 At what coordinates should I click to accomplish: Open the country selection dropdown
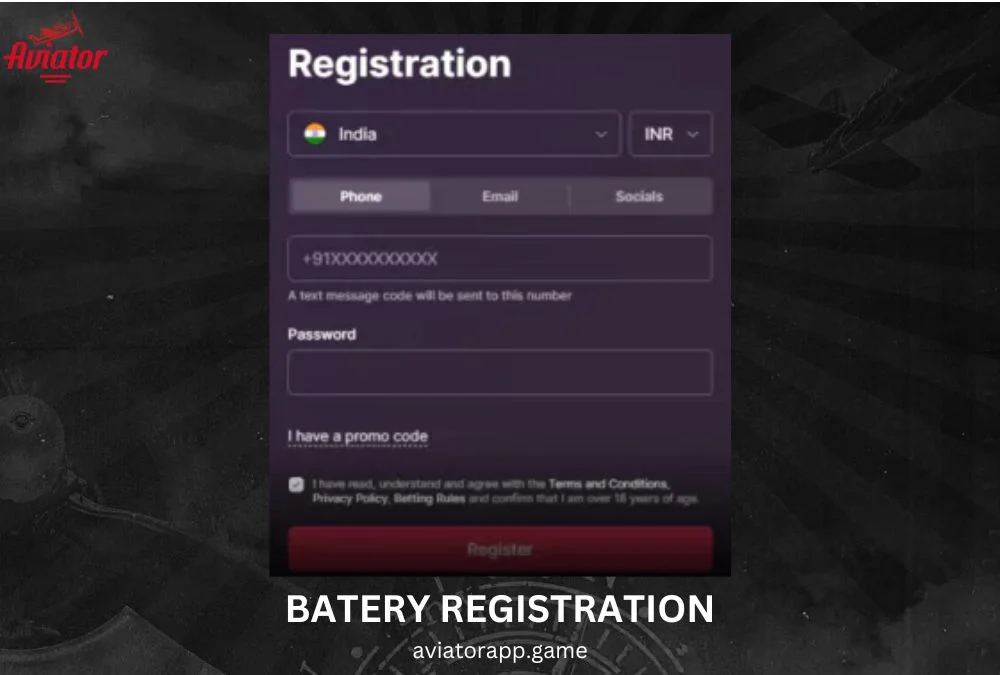click(455, 134)
